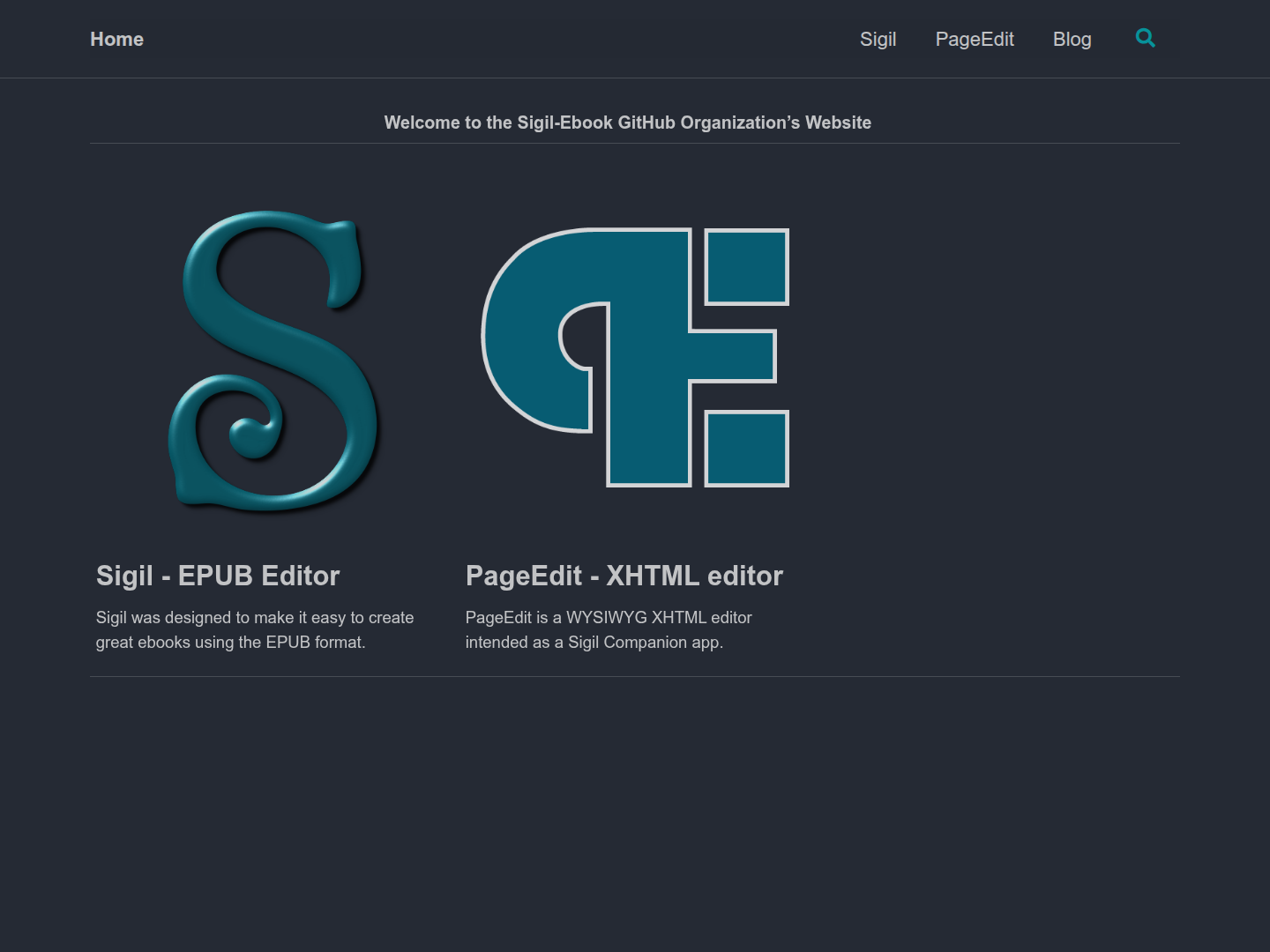The width and height of the screenshot is (1270, 952).
Task: Open the search magnifier icon
Action: (1145, 38)
